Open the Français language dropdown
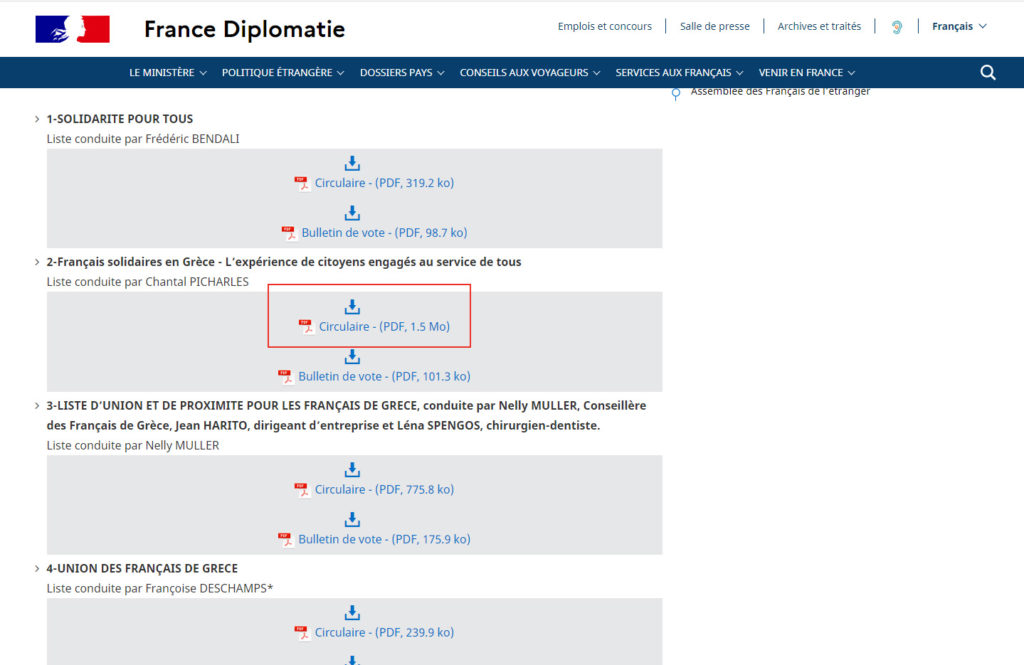 click(959, 27)
